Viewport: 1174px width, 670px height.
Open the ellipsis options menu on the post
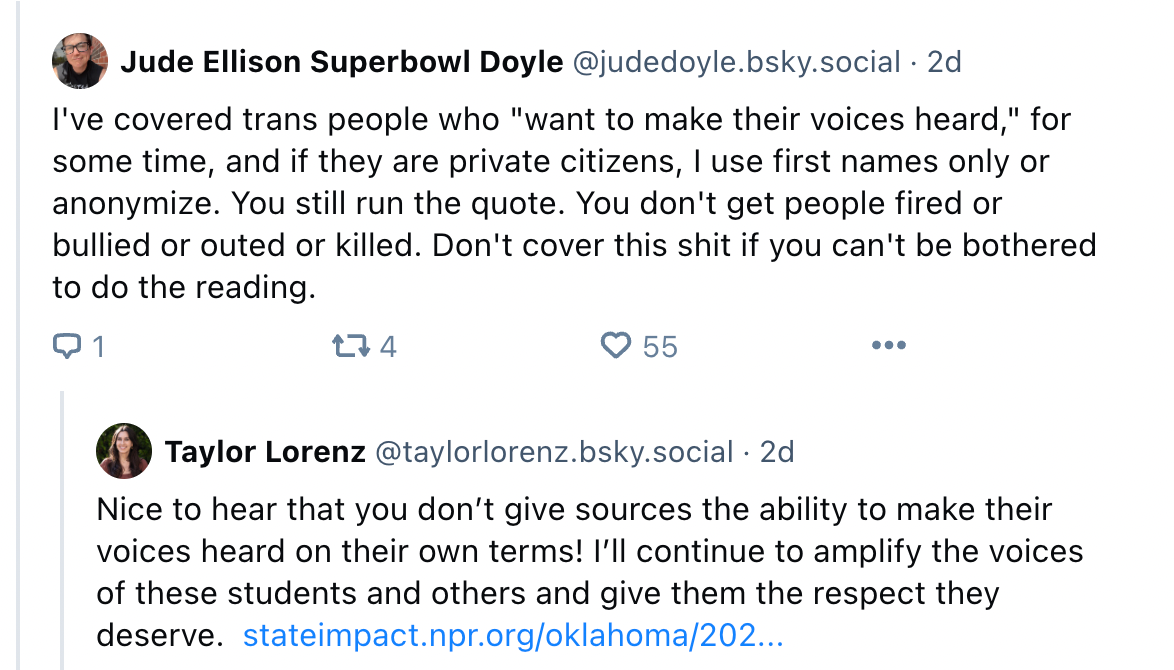point(888,345)
